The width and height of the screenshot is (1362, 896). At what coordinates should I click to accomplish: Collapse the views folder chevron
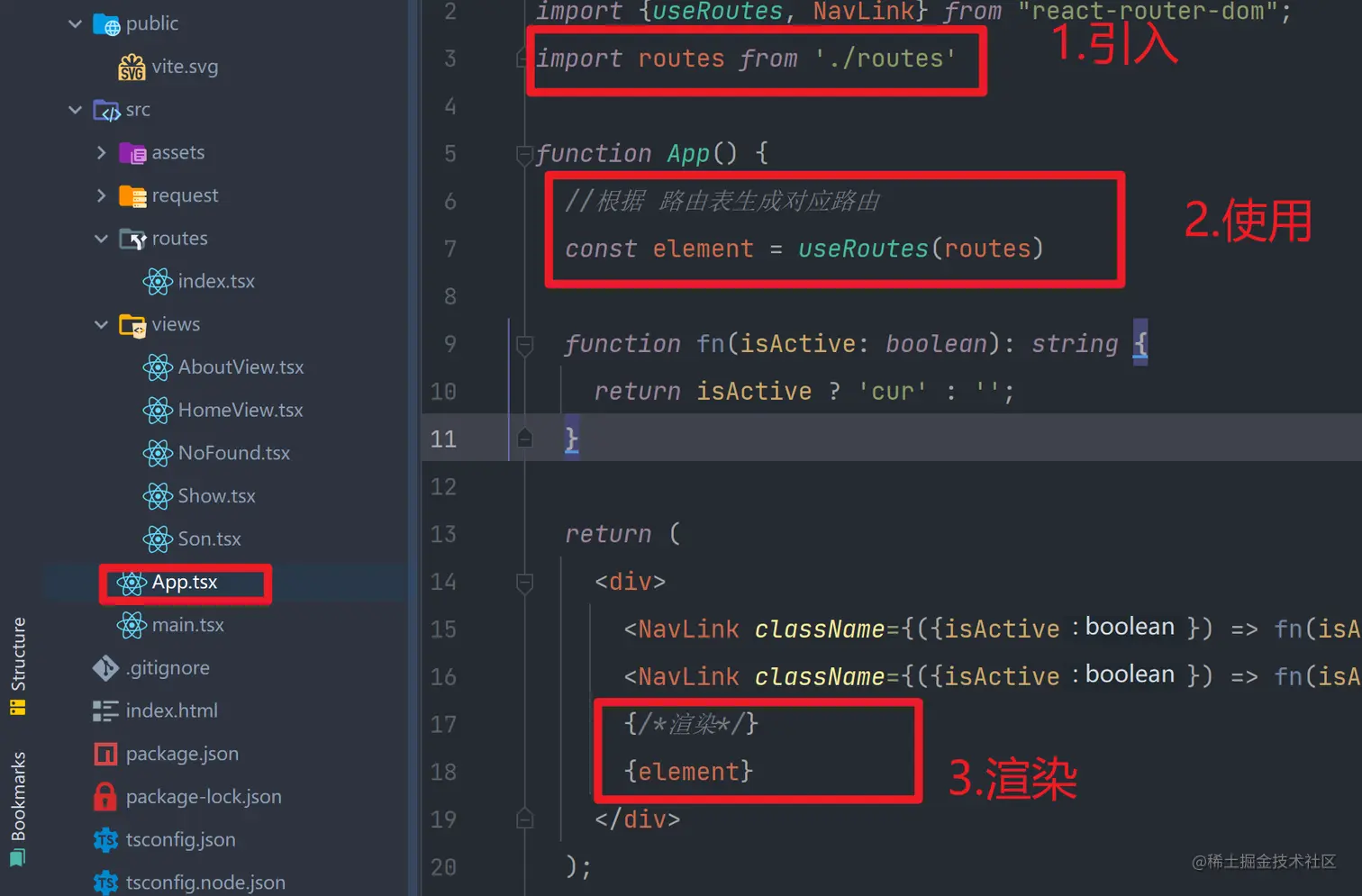point(102,324)
